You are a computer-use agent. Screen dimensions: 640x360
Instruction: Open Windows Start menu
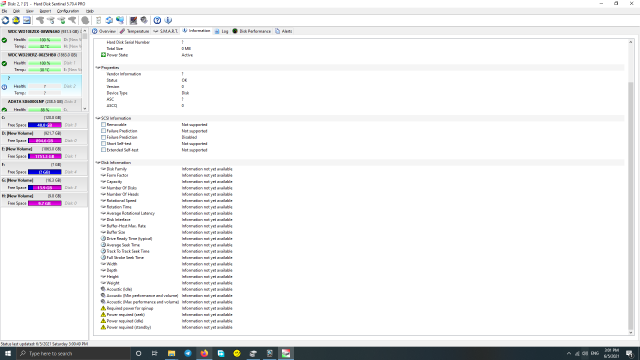pos(8,353)
